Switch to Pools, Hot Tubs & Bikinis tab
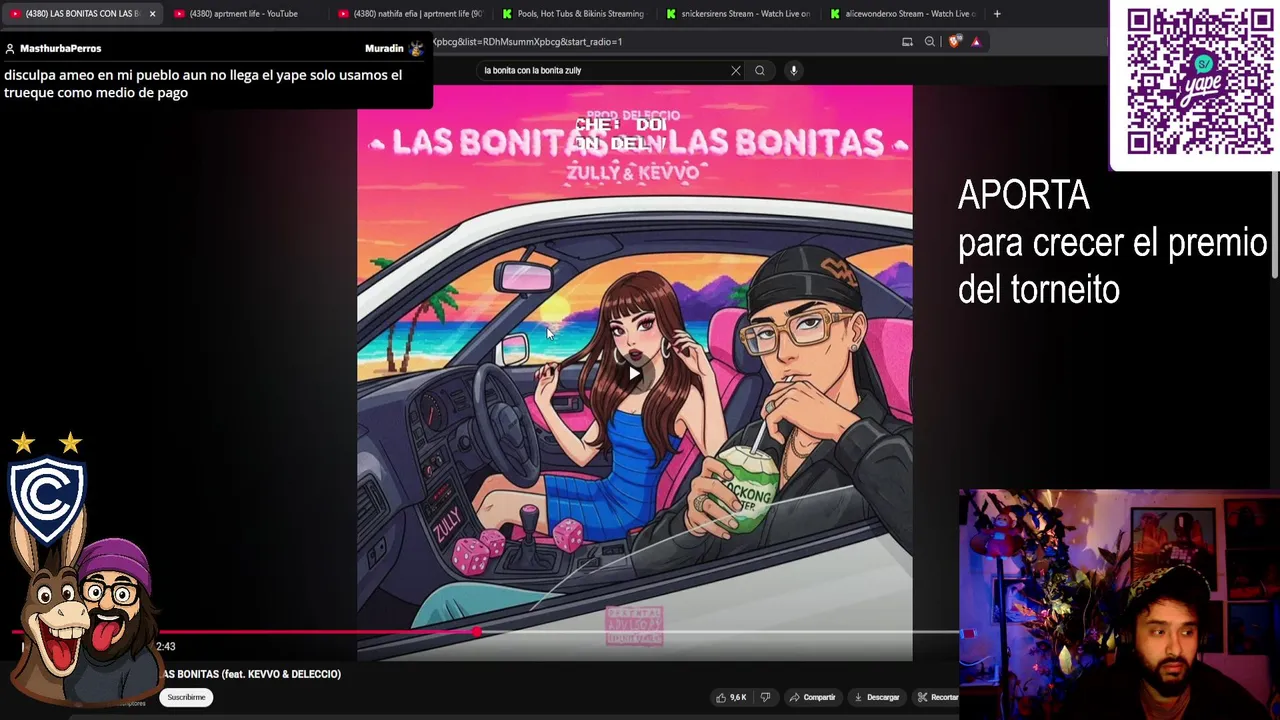Screen dimensions: 1280x720 574,14
